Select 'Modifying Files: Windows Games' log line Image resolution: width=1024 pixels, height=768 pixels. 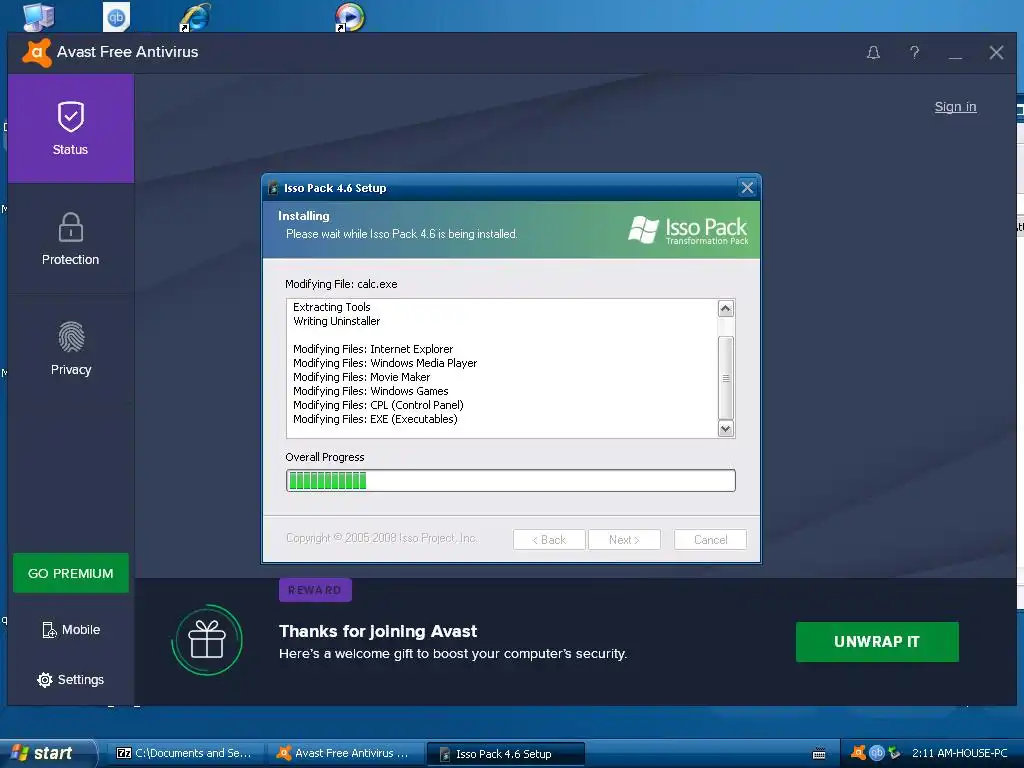[371, 391]
